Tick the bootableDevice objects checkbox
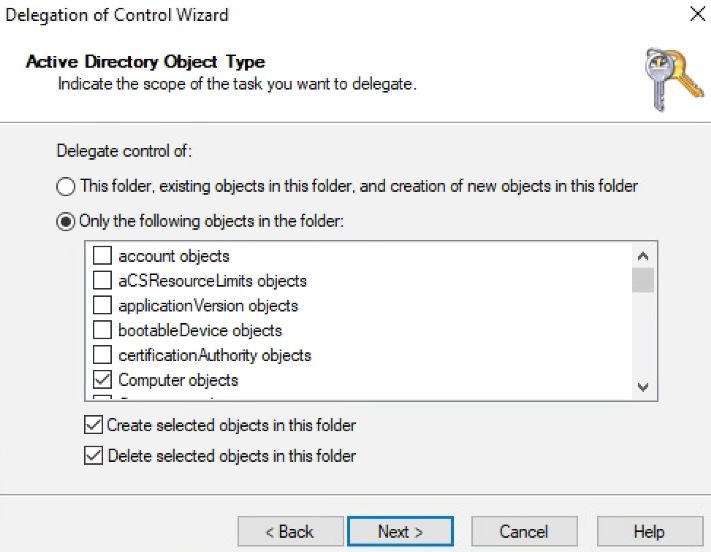The image size is (711, 552). [102, 330]
